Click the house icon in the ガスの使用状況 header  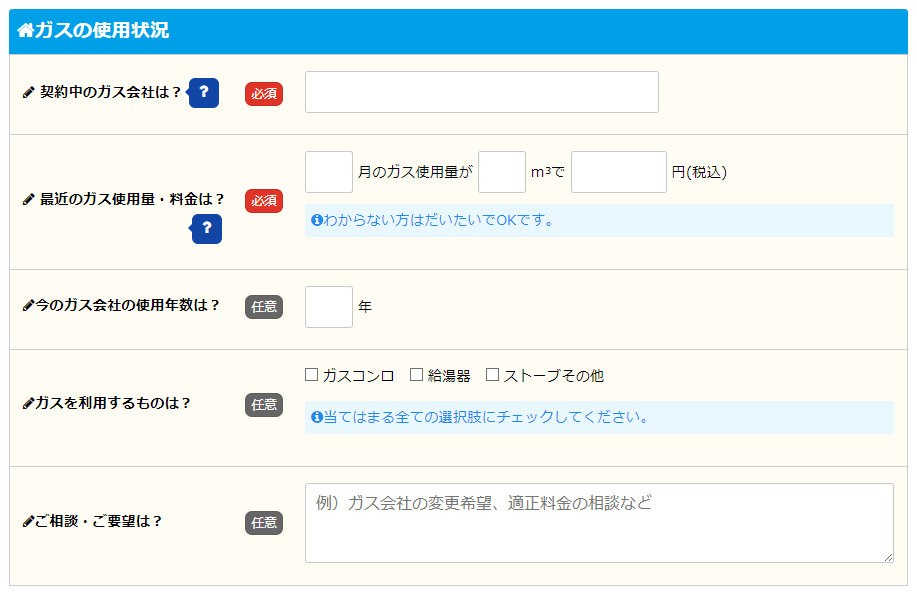(x=29, y=30)
